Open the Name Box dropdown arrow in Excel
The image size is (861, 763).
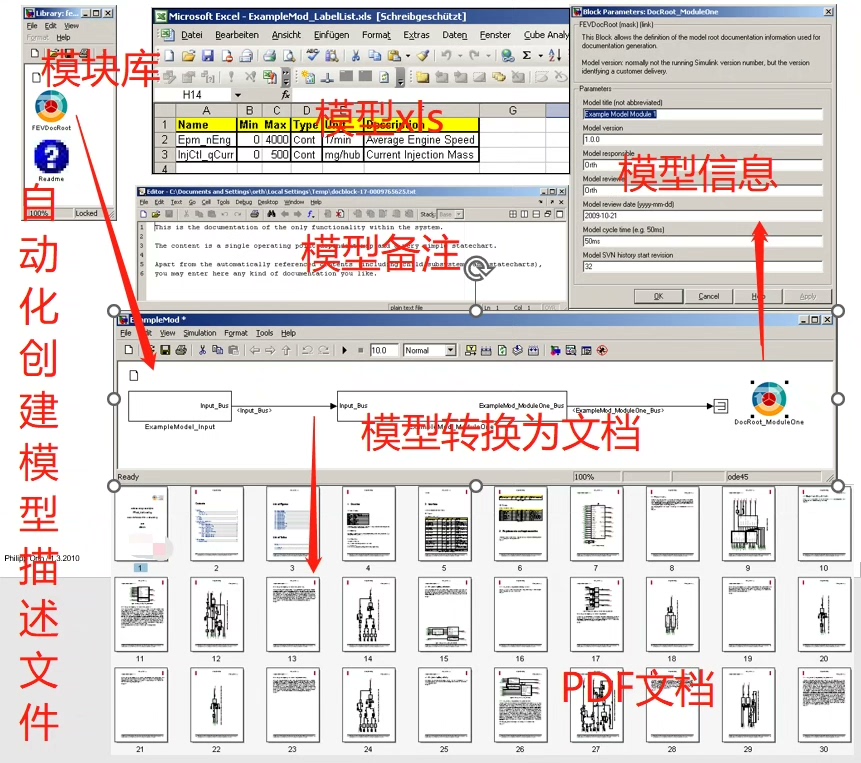coord(238,95)
